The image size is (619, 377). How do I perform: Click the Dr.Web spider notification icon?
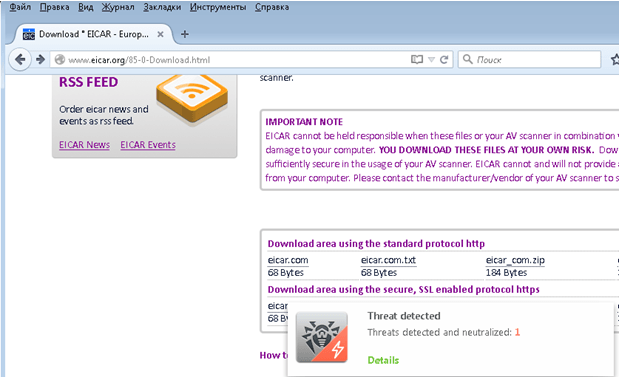[x=322, y=337]
